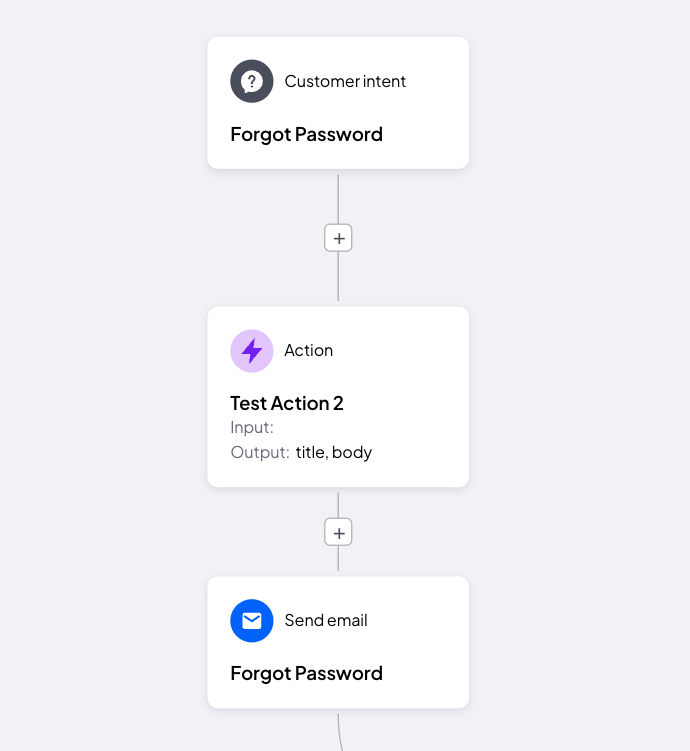Click the connector line above the first plus button

pos(338,199)
